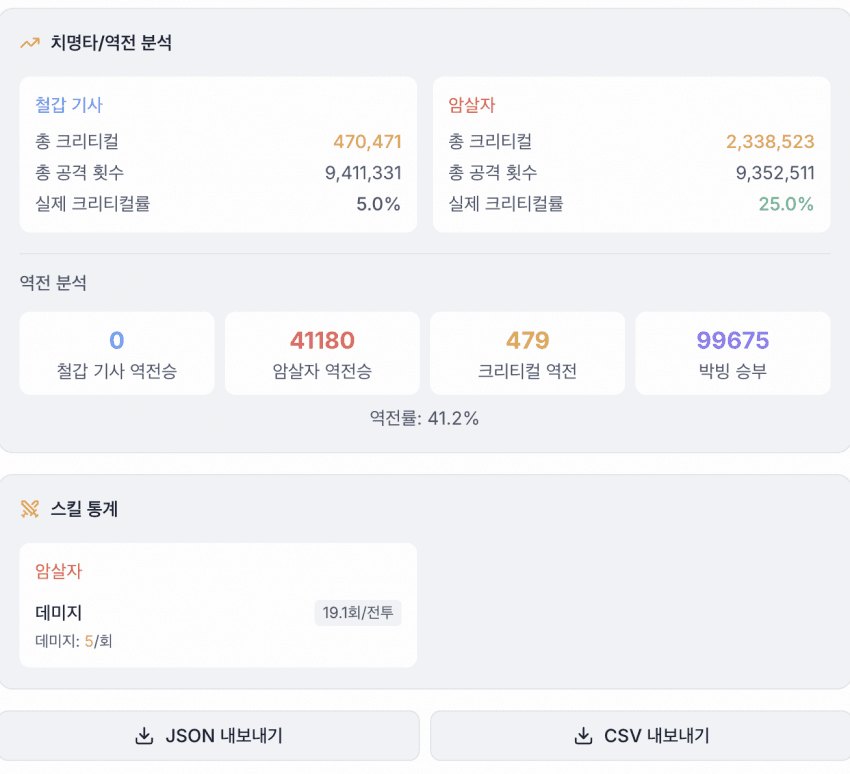Click the trending arrow icon beside 치명타/역전 분석
The width and height of the screenshot is (850, 774).
[x=30, y=44]
